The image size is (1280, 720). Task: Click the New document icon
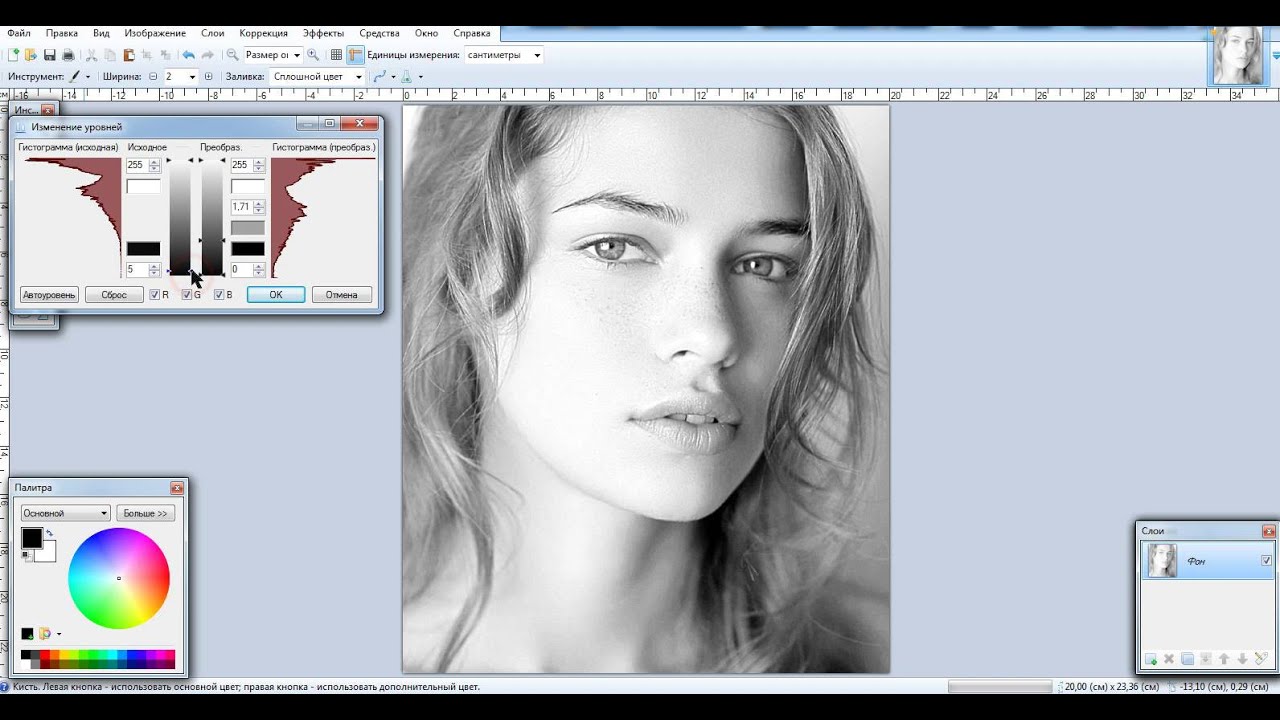tap(13, 55)
